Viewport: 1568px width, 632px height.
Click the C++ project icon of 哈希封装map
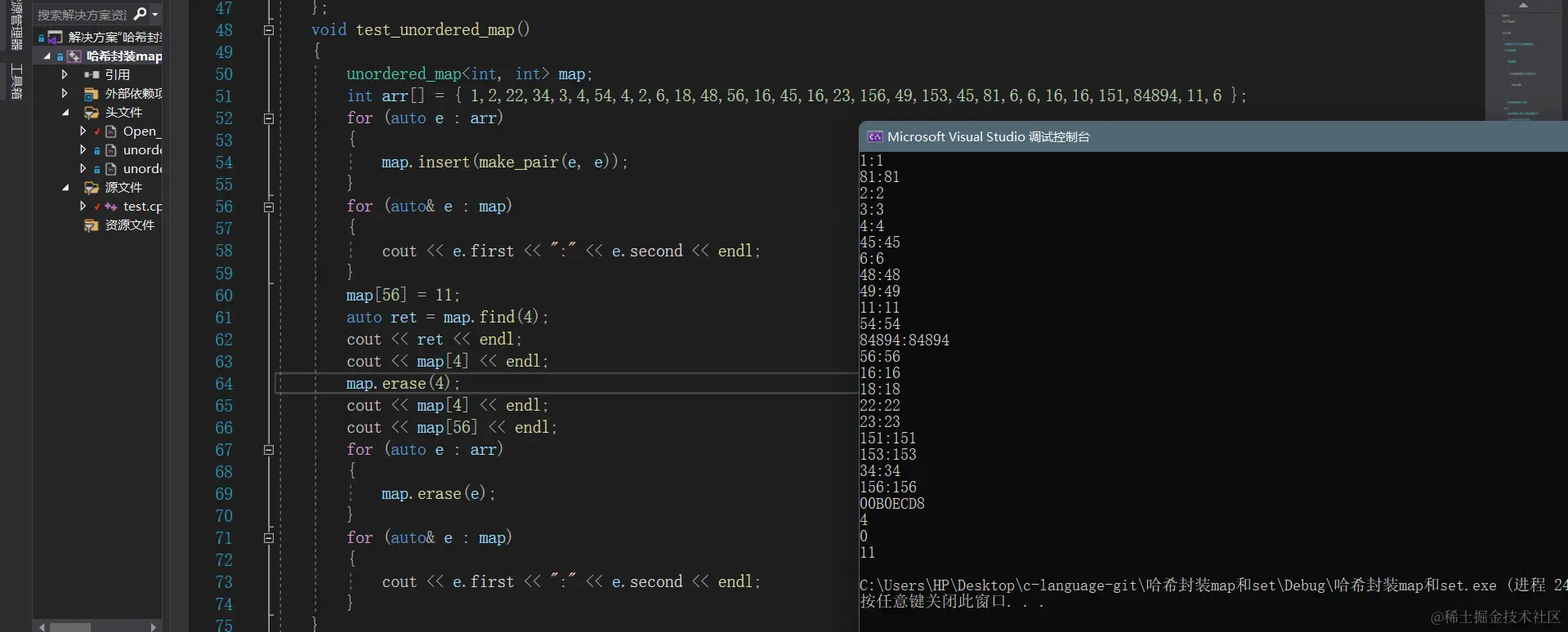pyautogui.click(x=74, y=56)
